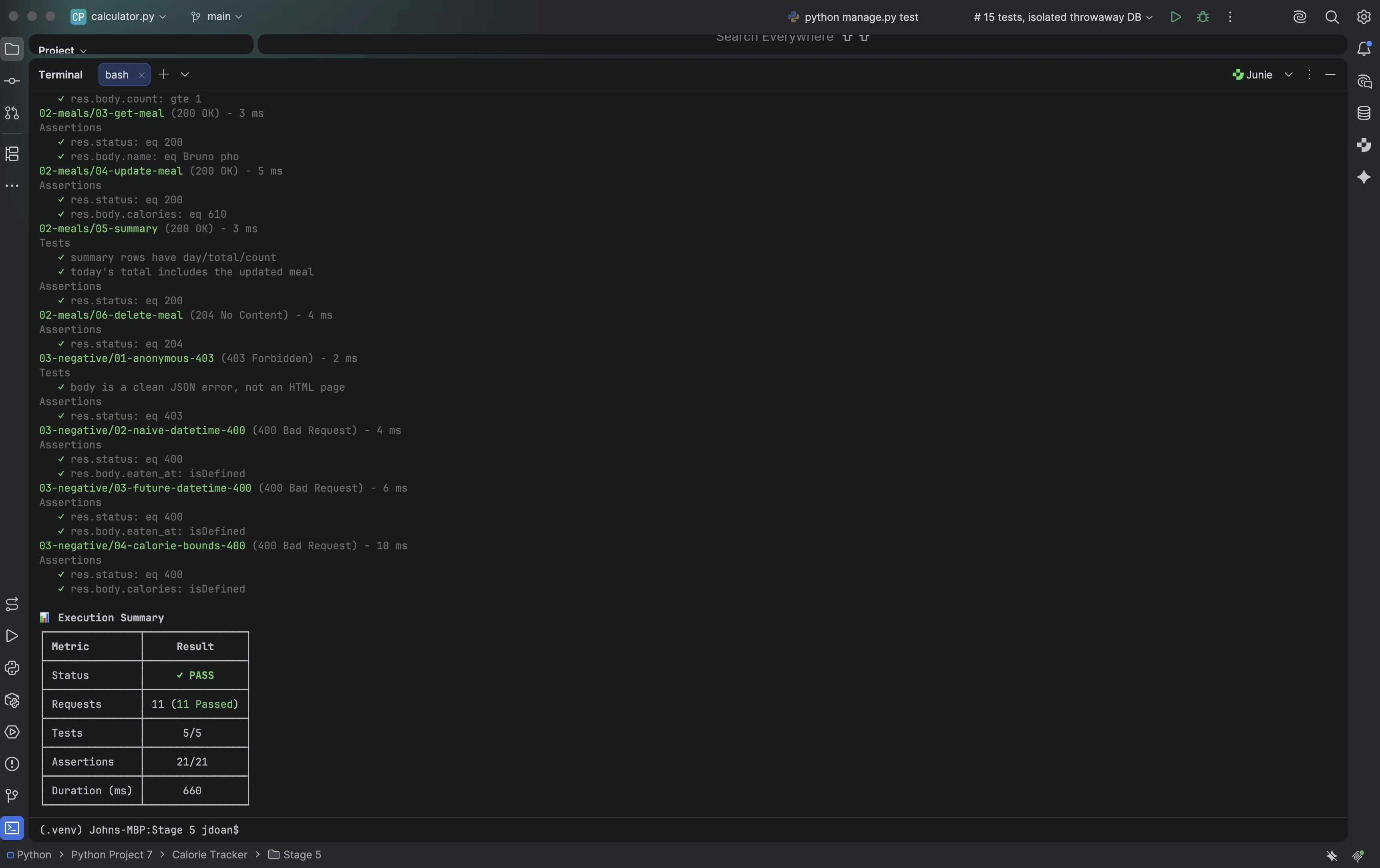Open the Pull Requests tool window
This screenshot has width=1380, height=868.
tap(12, 113)
